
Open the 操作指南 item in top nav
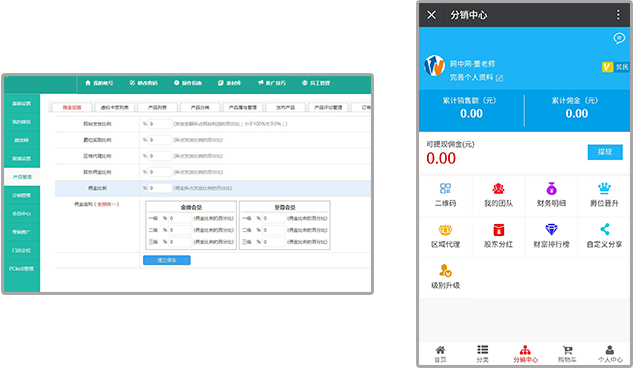[x=188, y=83]
